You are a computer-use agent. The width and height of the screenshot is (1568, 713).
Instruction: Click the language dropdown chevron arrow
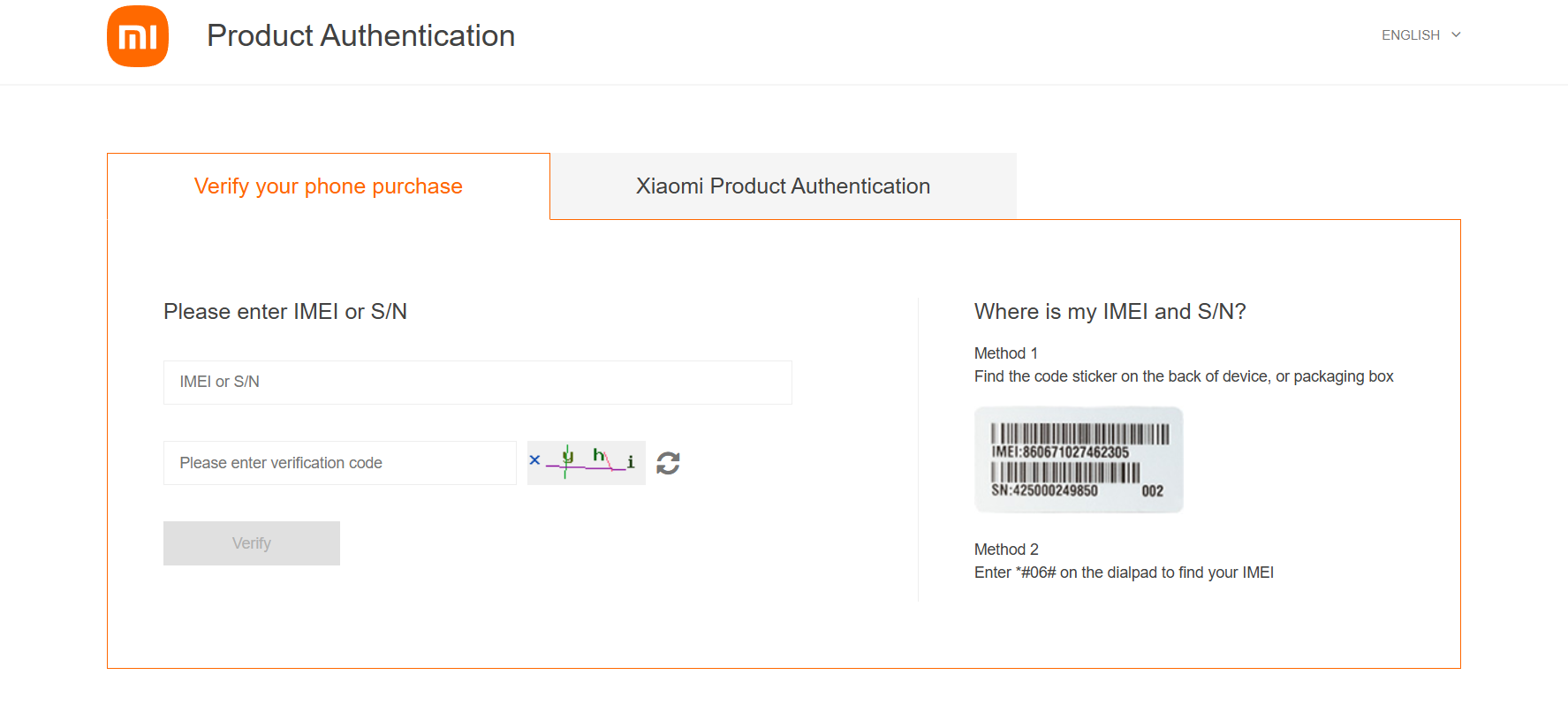pos(1456,35)
